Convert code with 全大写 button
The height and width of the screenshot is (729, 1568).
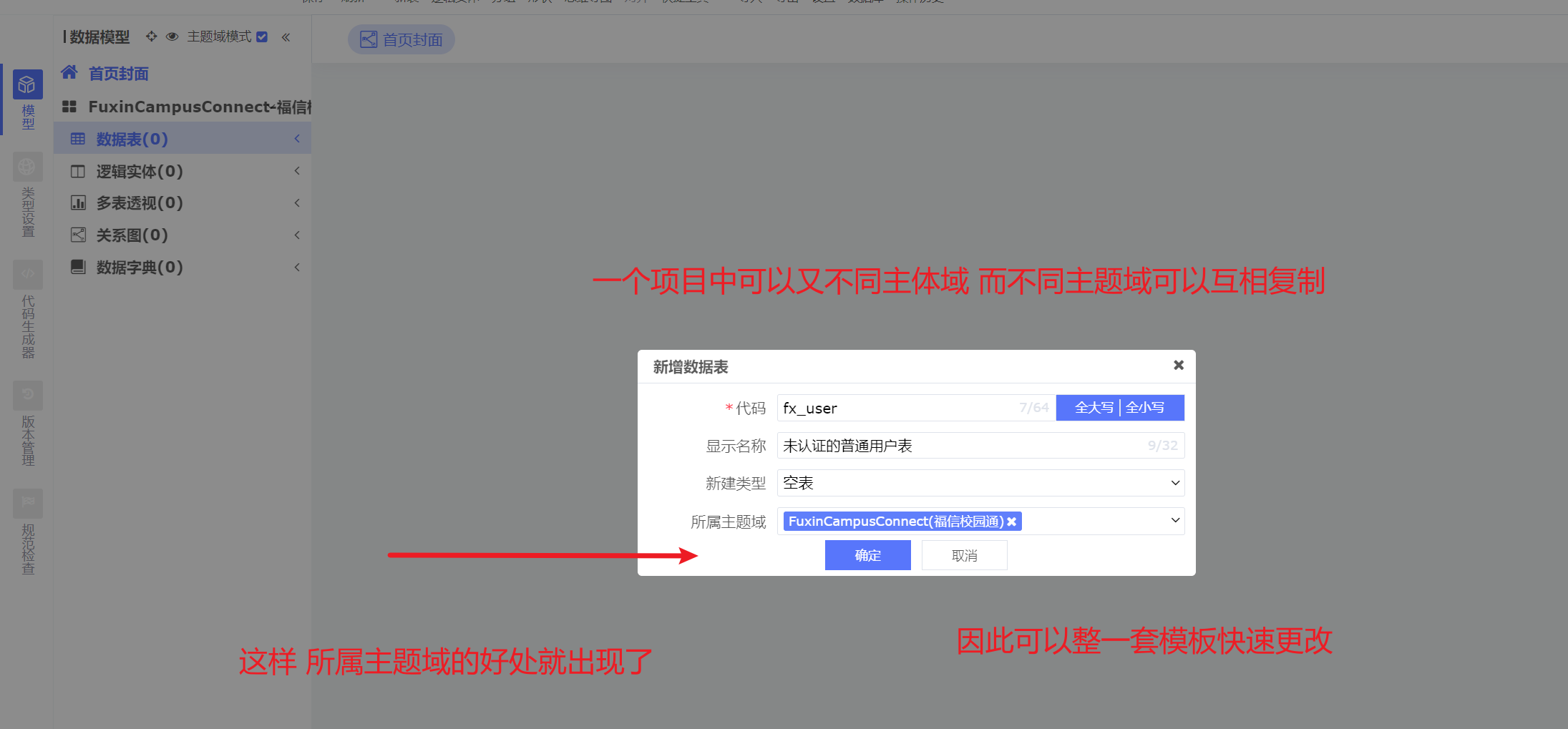[1094, 408]
